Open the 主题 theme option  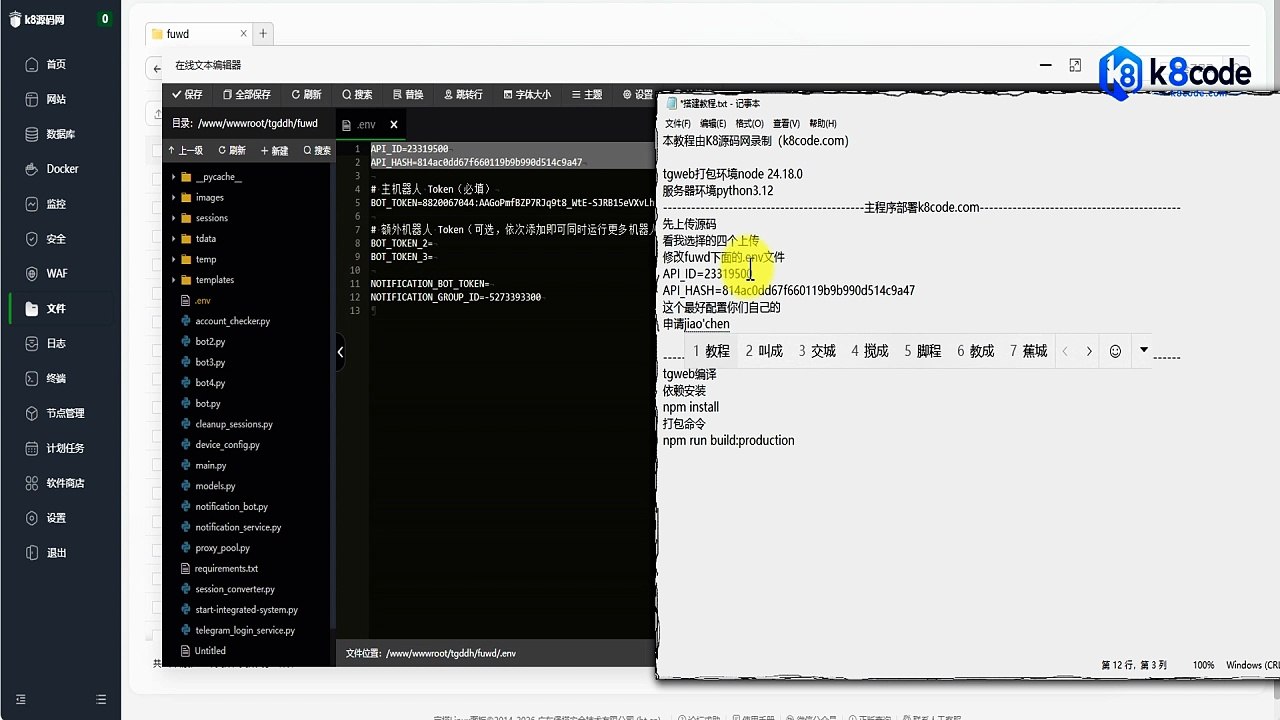(x=587, y=95)
